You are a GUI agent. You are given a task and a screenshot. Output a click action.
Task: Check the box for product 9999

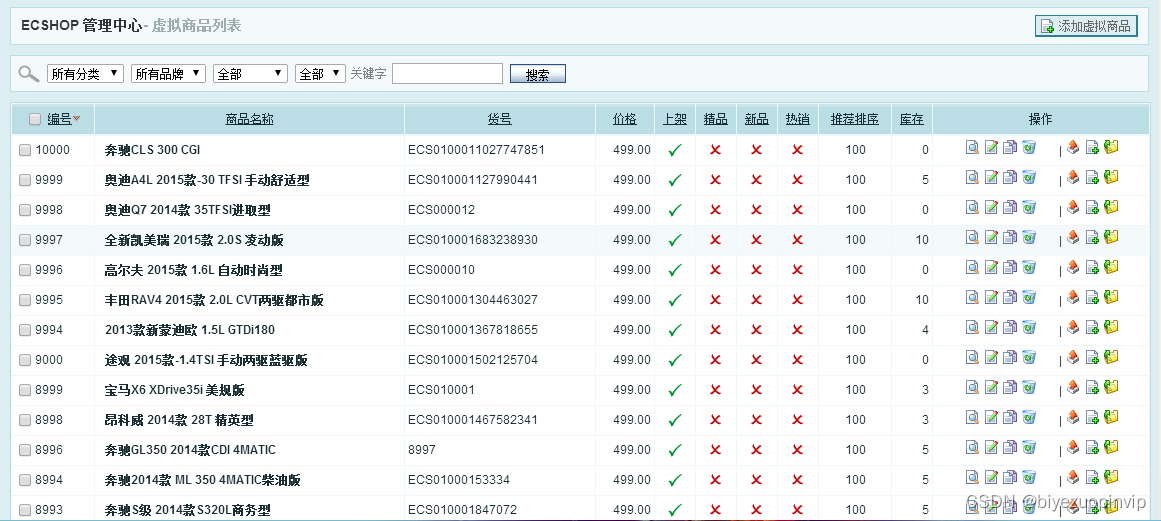(x=25, y=180)
